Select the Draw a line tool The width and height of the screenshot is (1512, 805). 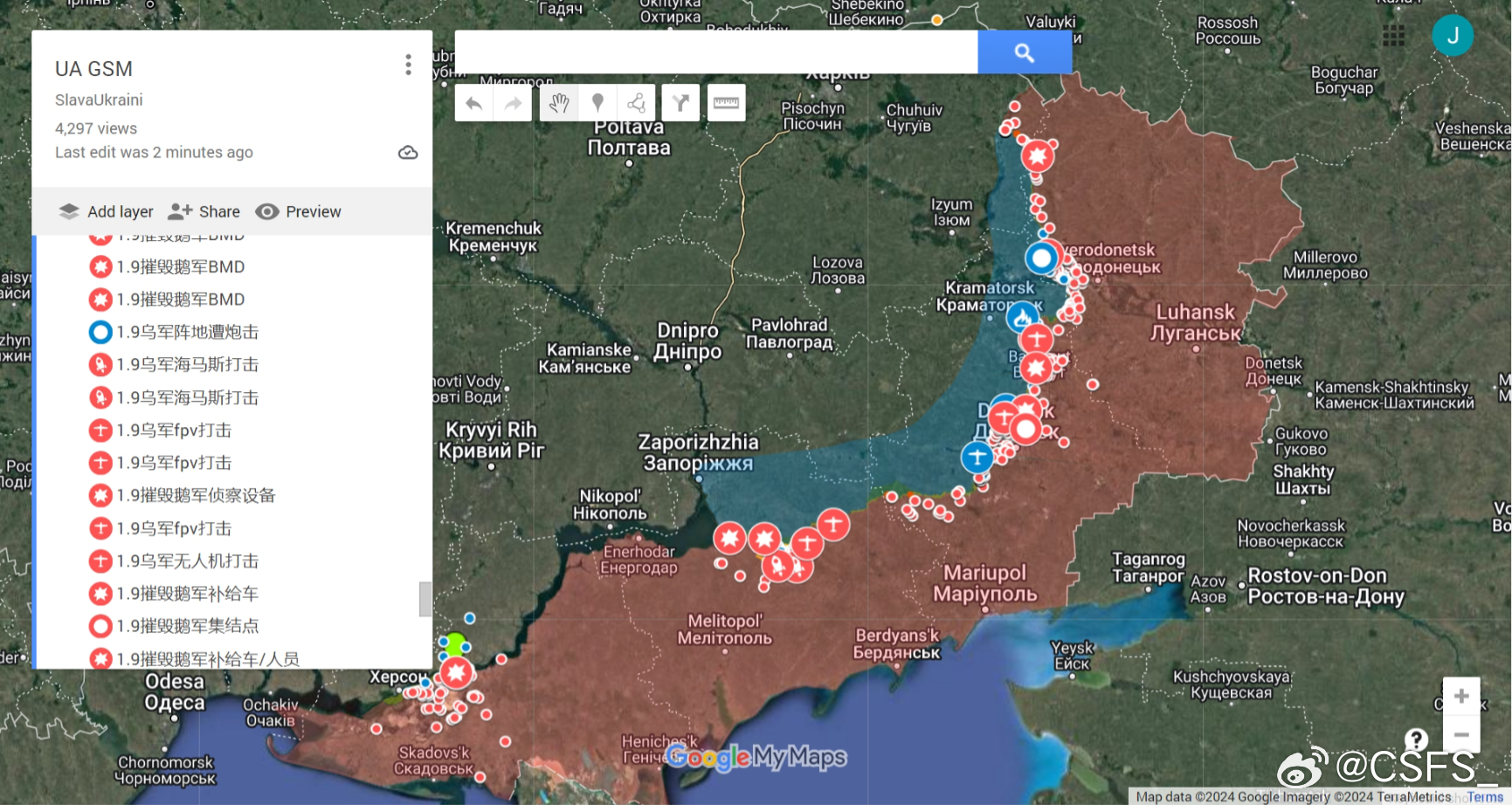tap(637, 104)
